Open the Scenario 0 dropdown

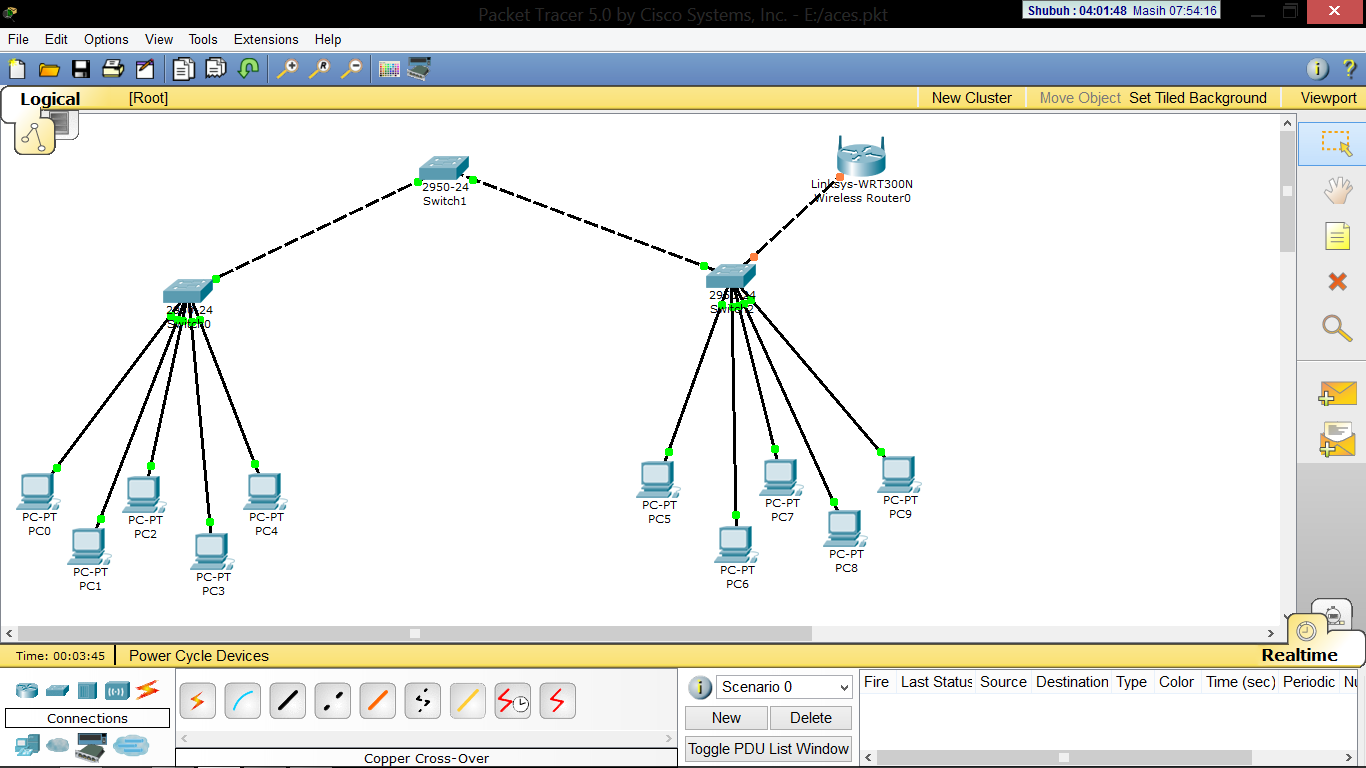coord(784,687)
